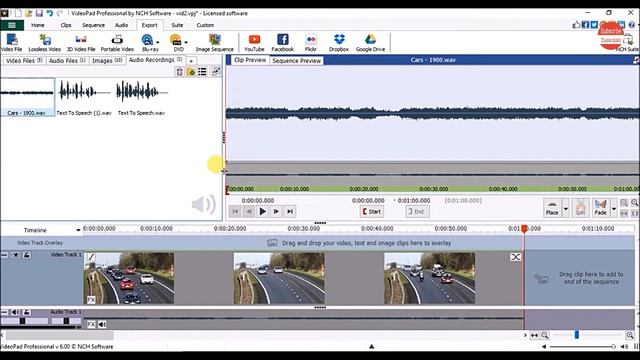This screenshot has height=360, width=640.
Task: Share the video to Facebook
Action: [x=282, y=43]
